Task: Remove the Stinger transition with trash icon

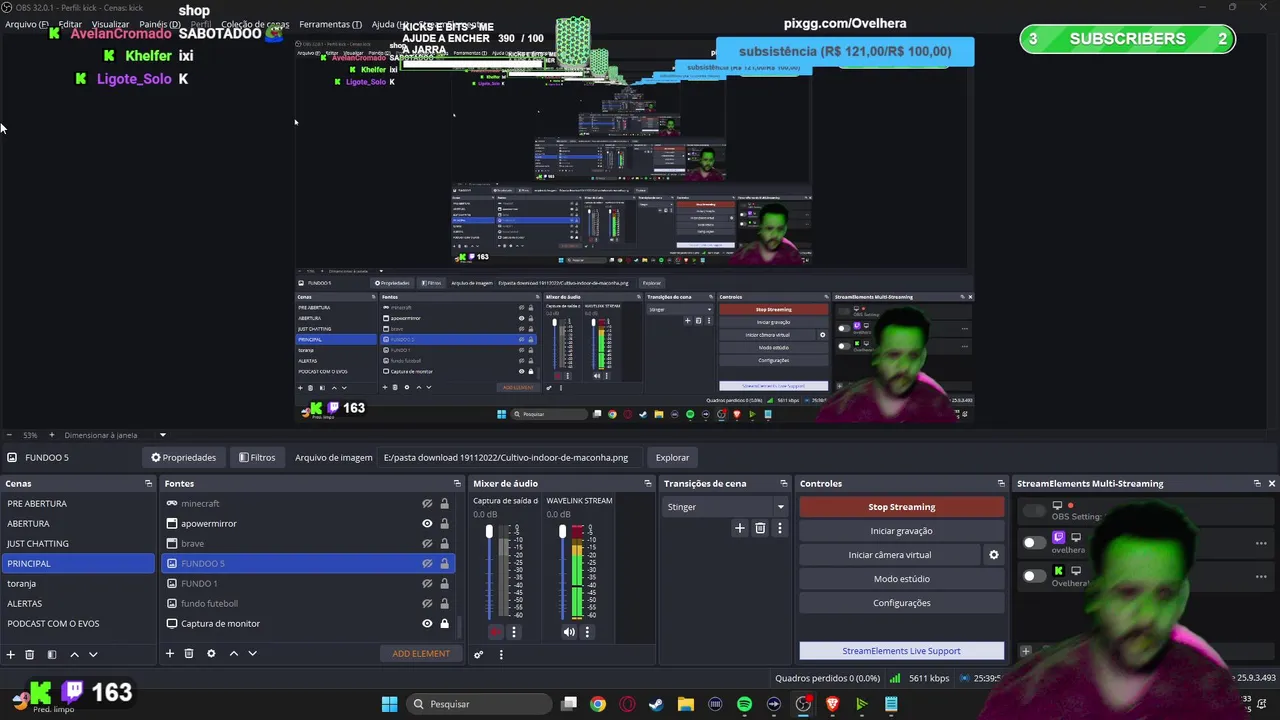Action: (x=760, y=528)
